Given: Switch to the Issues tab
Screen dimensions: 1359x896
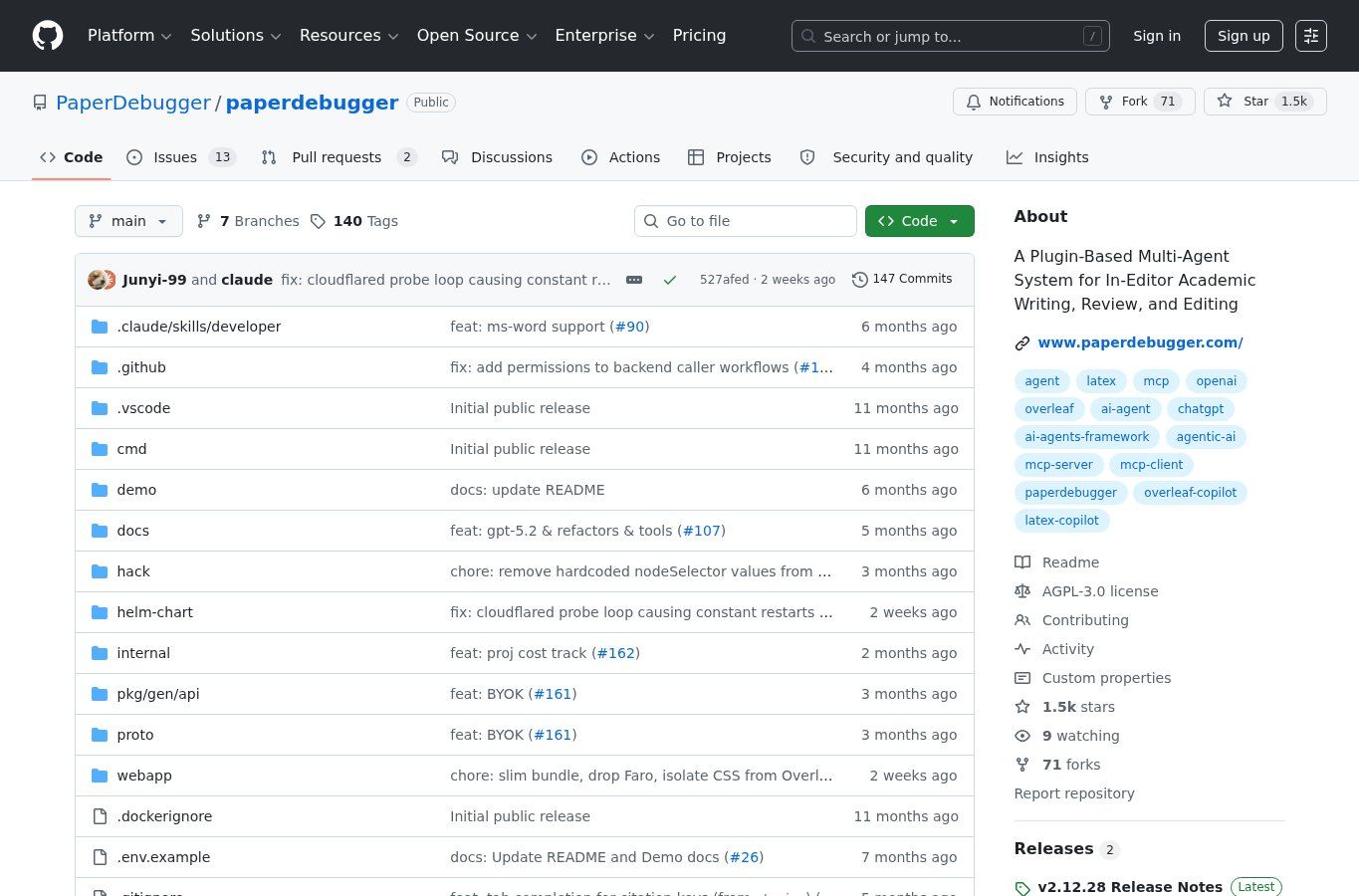Looking at the screenshot, I should [181, 157].
